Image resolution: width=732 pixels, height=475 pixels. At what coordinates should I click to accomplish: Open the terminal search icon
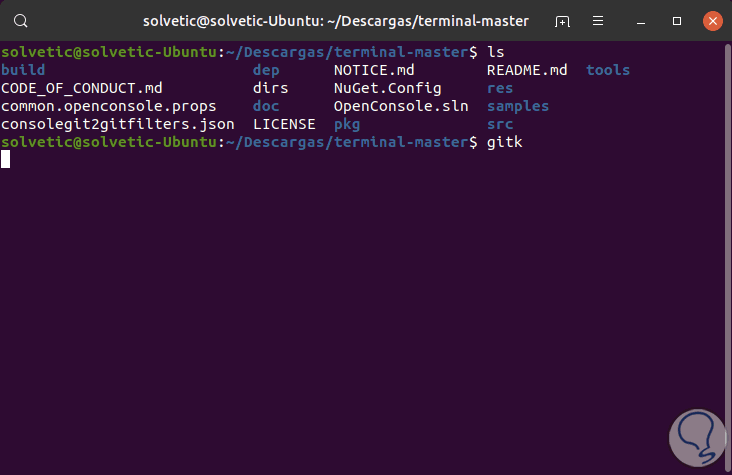(x=22, y=20)
